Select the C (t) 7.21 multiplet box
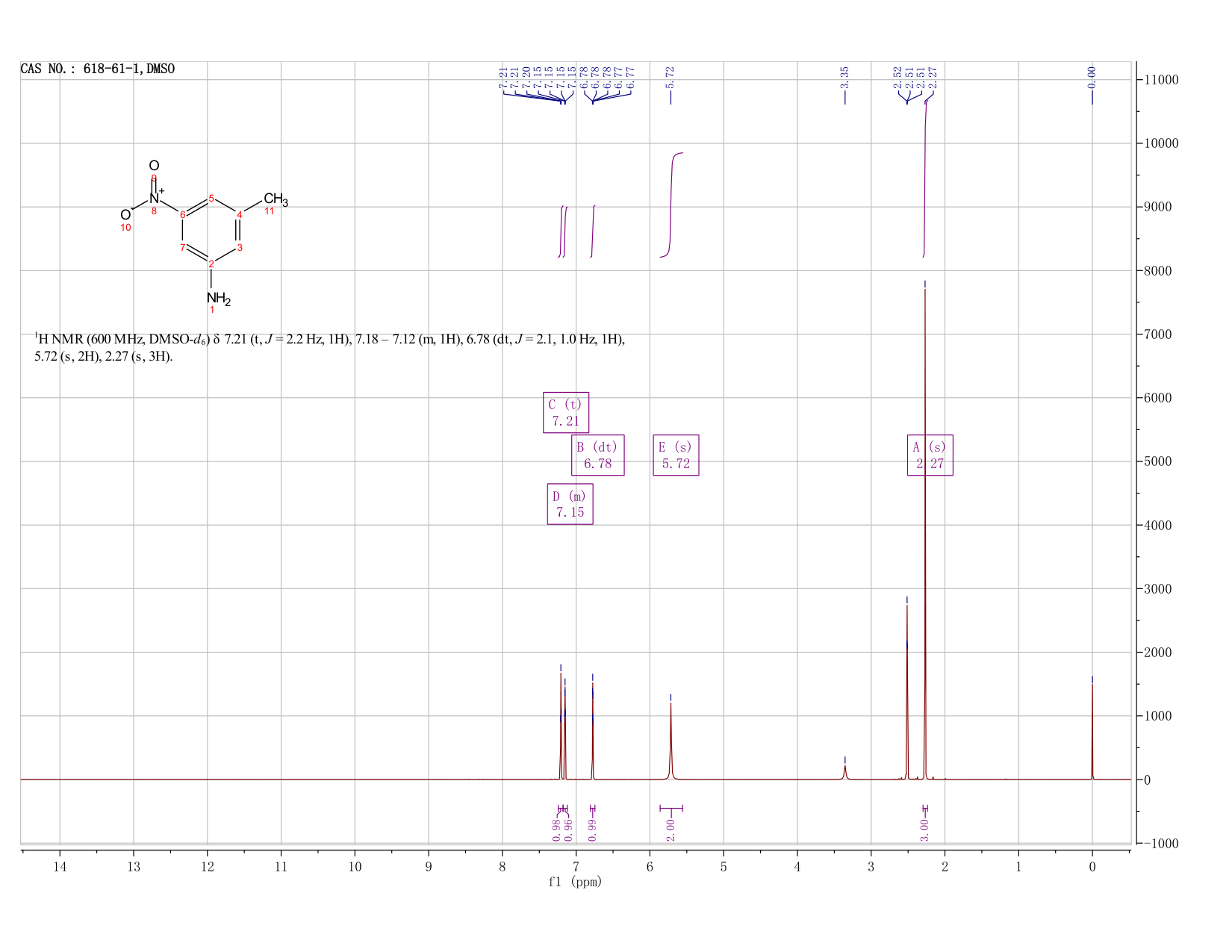1232x952 pixels. pyautogui.click(x=566, y=413)
